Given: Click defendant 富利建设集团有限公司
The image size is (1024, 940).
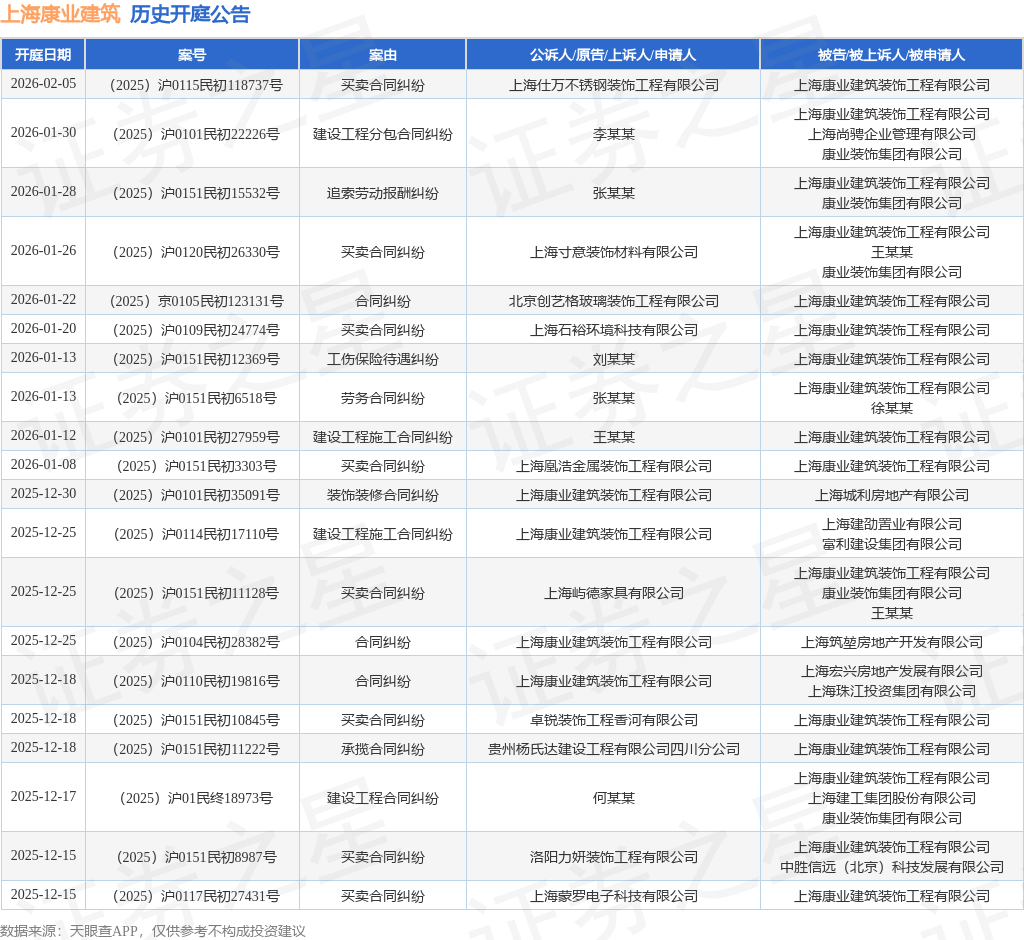Looking at the screenshot, I should coord(891,543).
